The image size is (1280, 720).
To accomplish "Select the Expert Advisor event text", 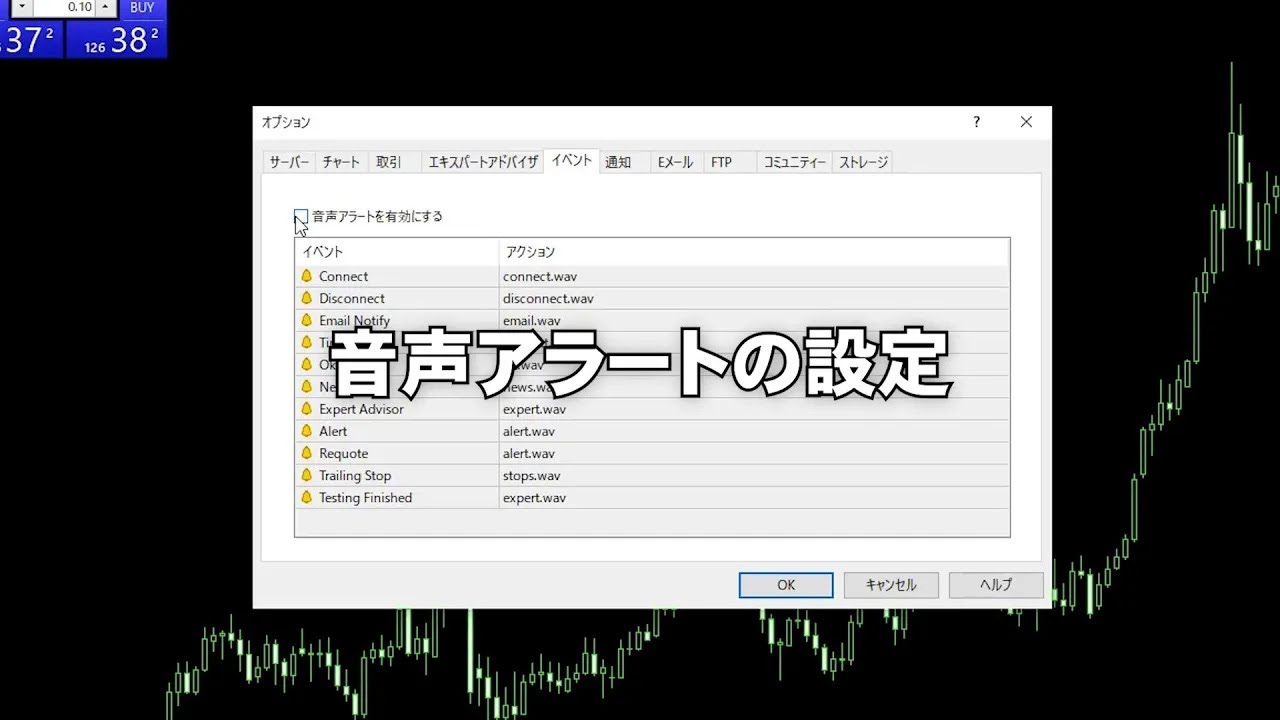I will (361, 409).
